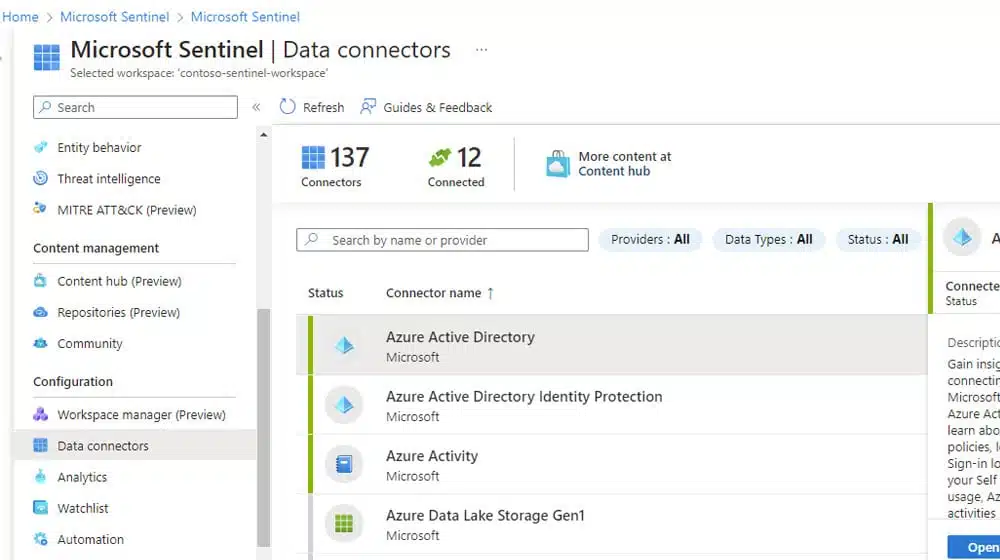Click the magnifier icon in connector search box
The height and width of the screenshot is (560, 1000).
point(311,239)
